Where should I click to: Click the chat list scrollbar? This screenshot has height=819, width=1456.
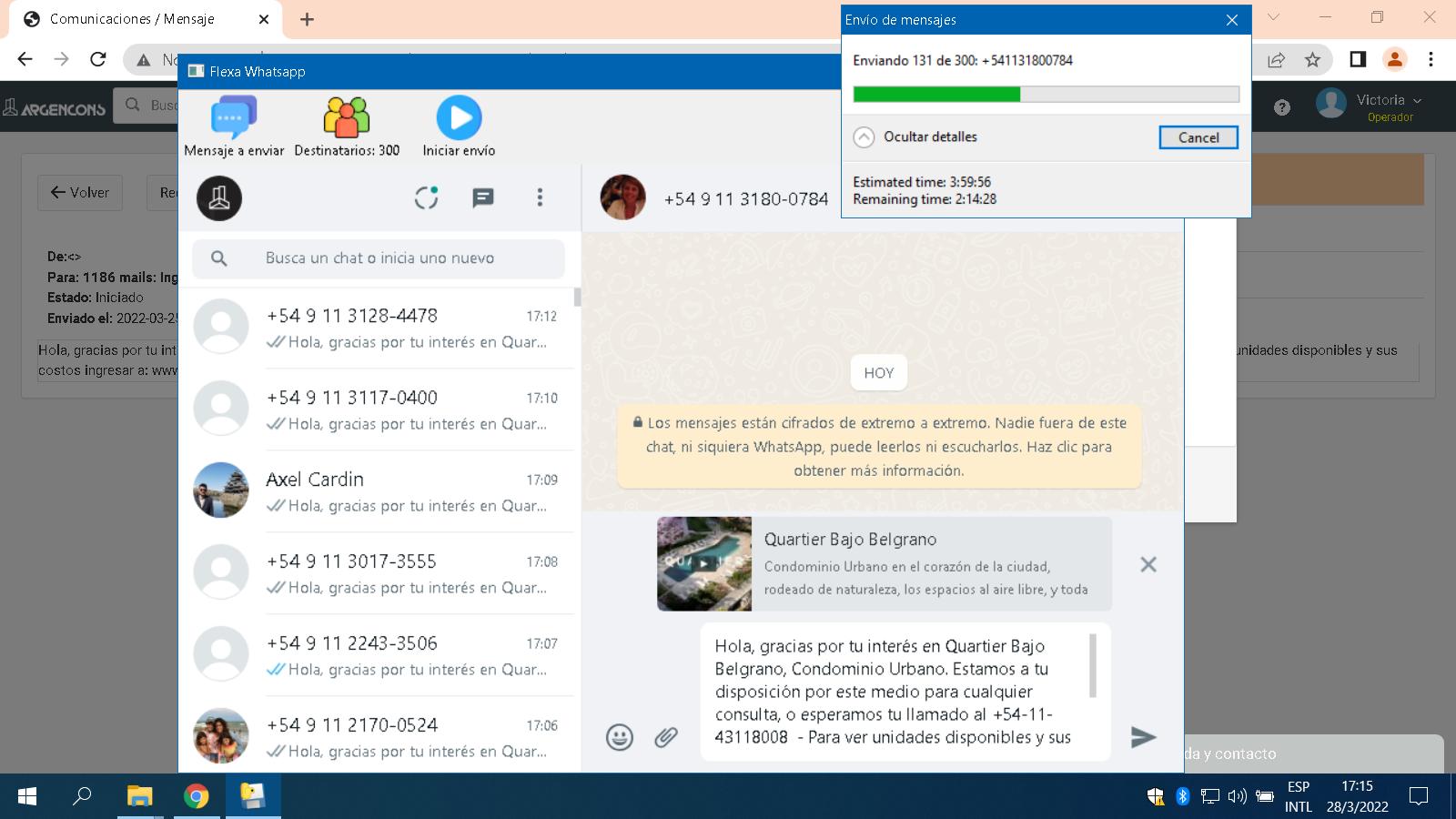pyautogui.click(x=578, y=297)
